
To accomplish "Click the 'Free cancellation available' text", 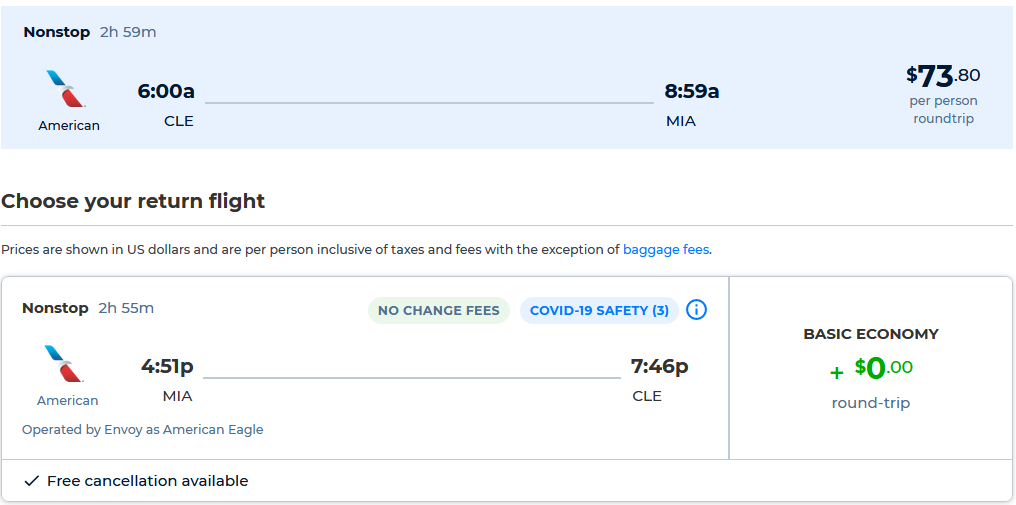I will click(x=147, y=481).
